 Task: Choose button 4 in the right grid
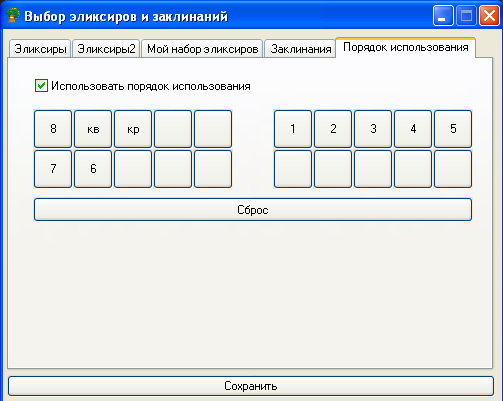pos(413,129)
